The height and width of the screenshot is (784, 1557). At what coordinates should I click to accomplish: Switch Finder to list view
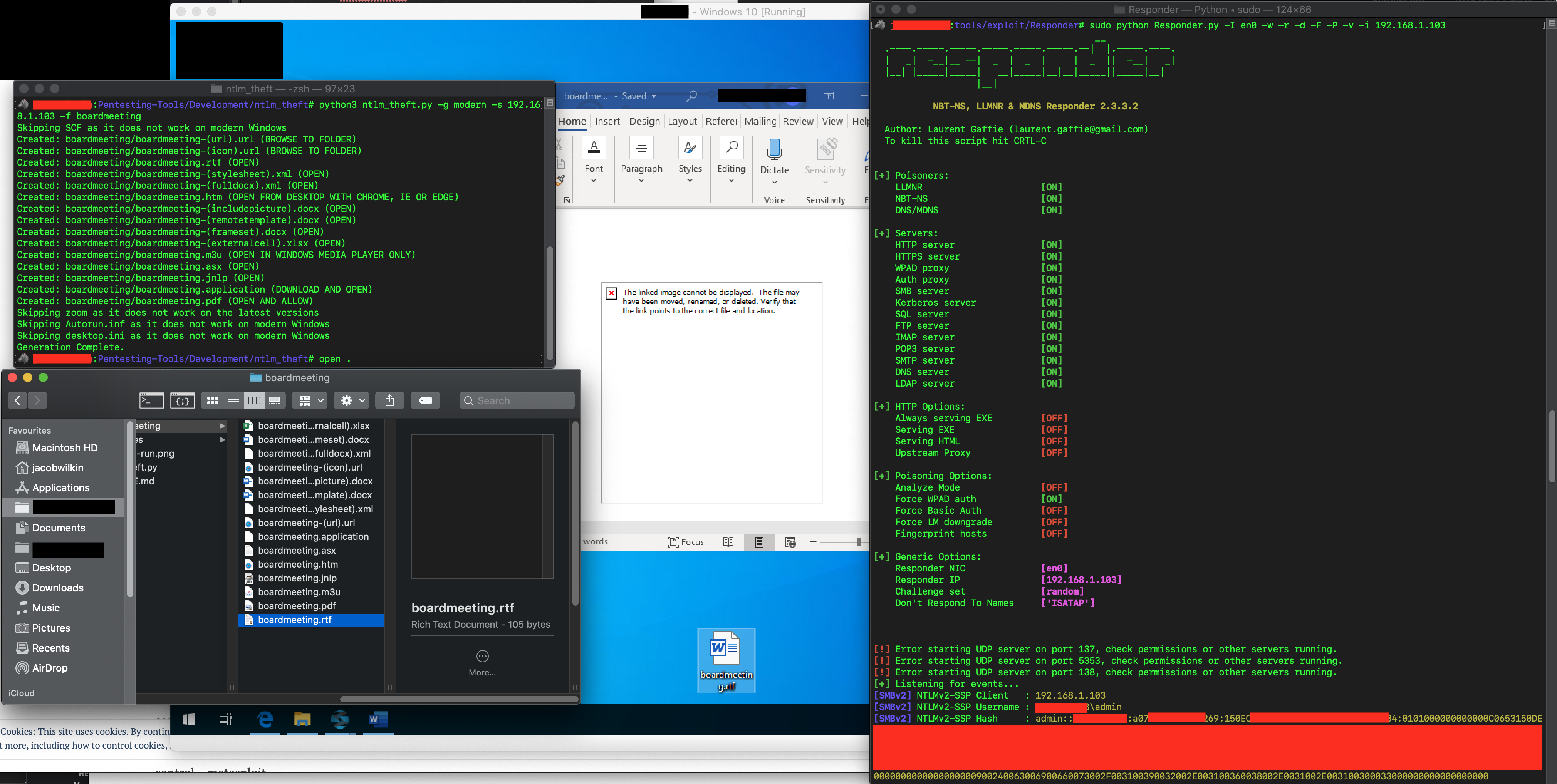tap(233, 400)
